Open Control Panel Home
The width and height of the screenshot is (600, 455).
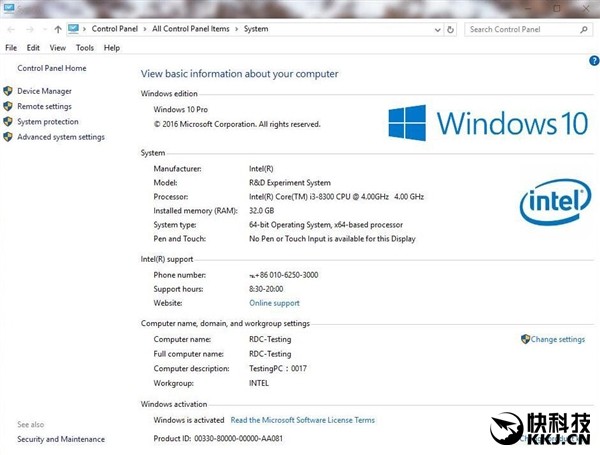tap(52, 68)
